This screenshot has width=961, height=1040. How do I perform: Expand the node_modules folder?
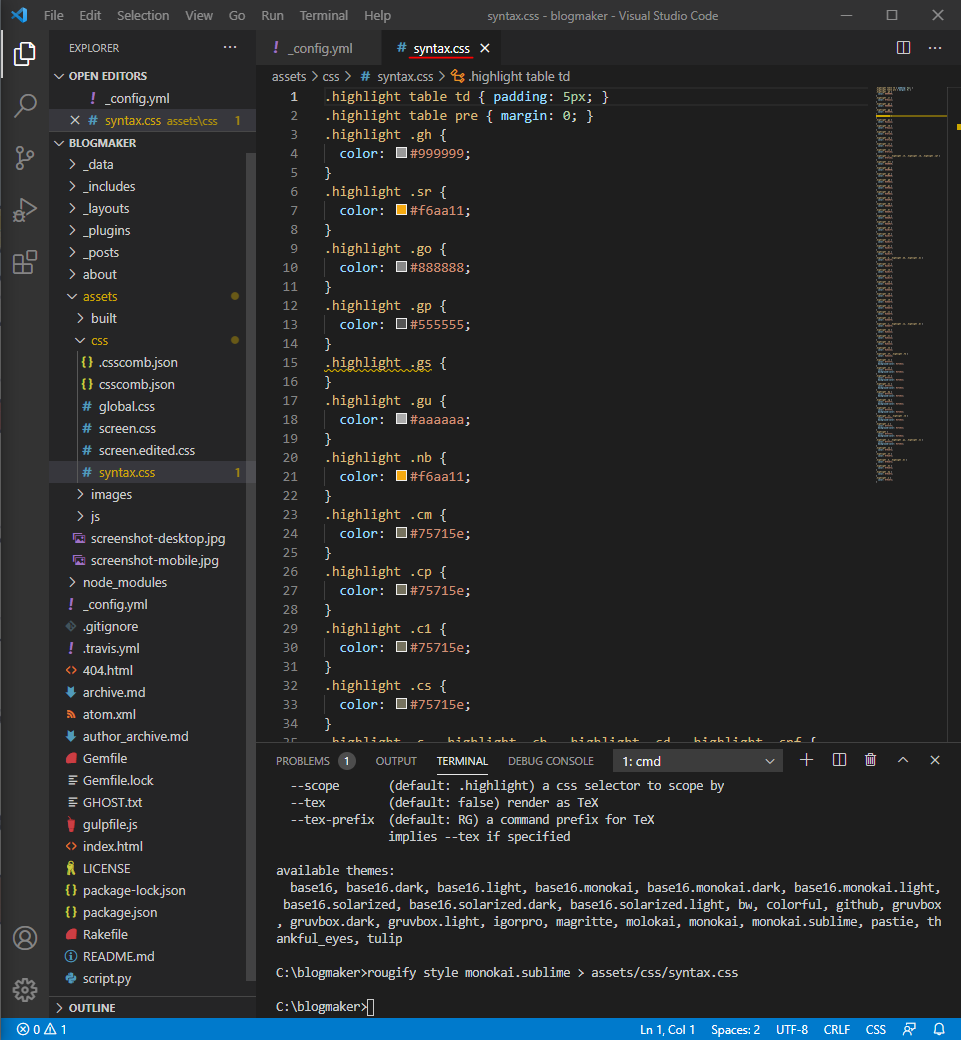pyautogui.click(x=124, y=582)
